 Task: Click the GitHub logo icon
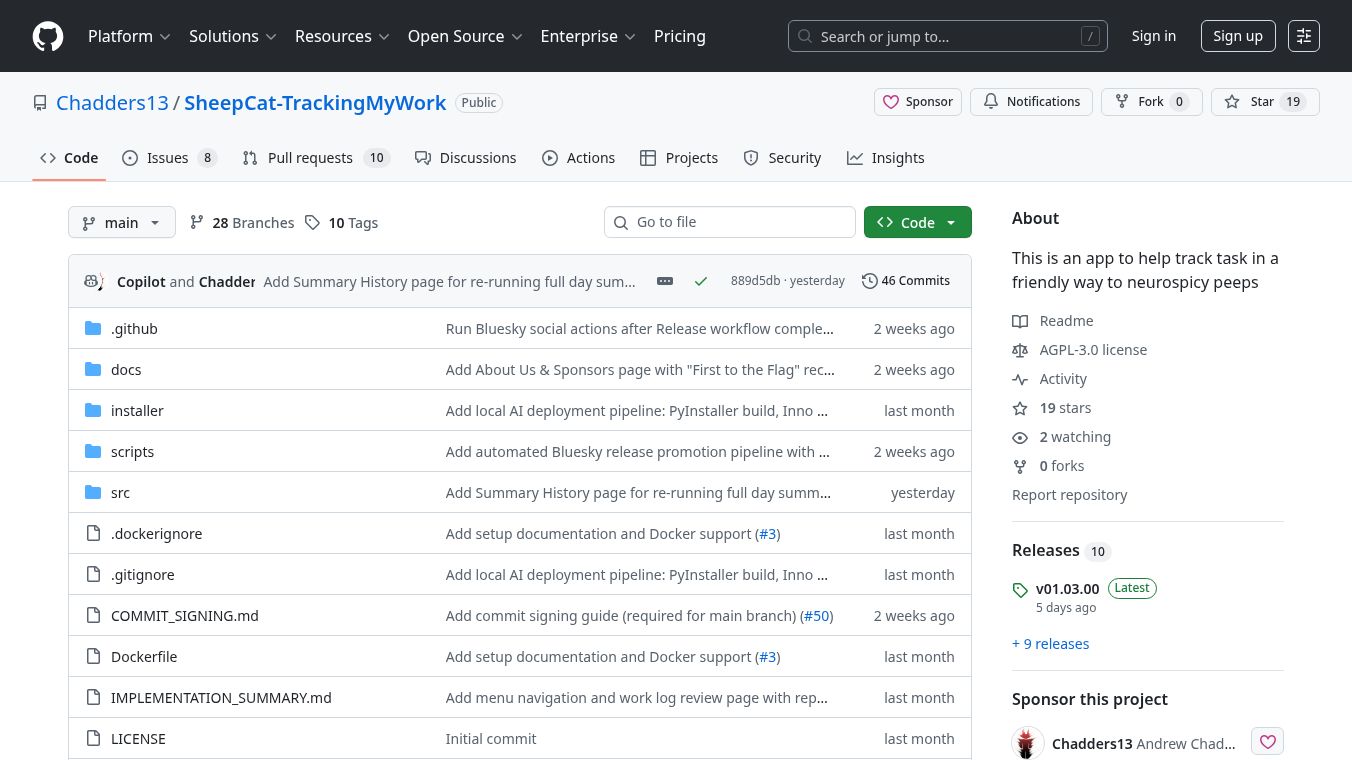(x=48, y=36)
